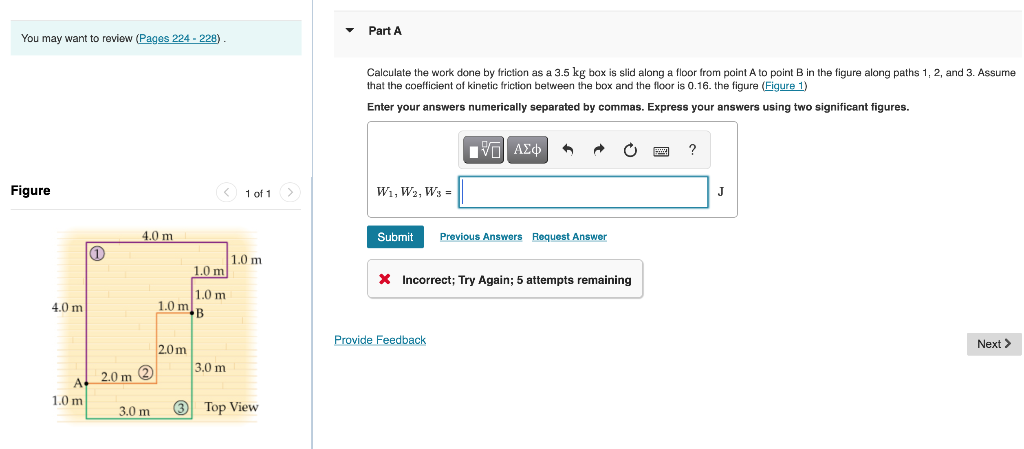Open the keyboard shortcuts icon
This screenshot has width=1024, height=449.
coord(661,151)
